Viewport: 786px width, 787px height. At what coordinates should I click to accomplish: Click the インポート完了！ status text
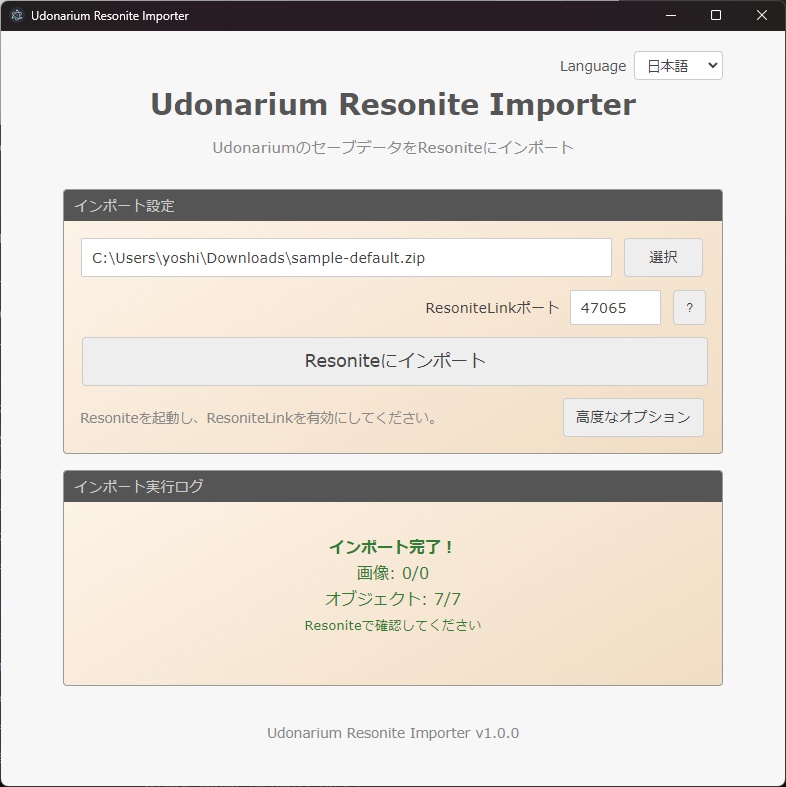(x=392, y=547)
